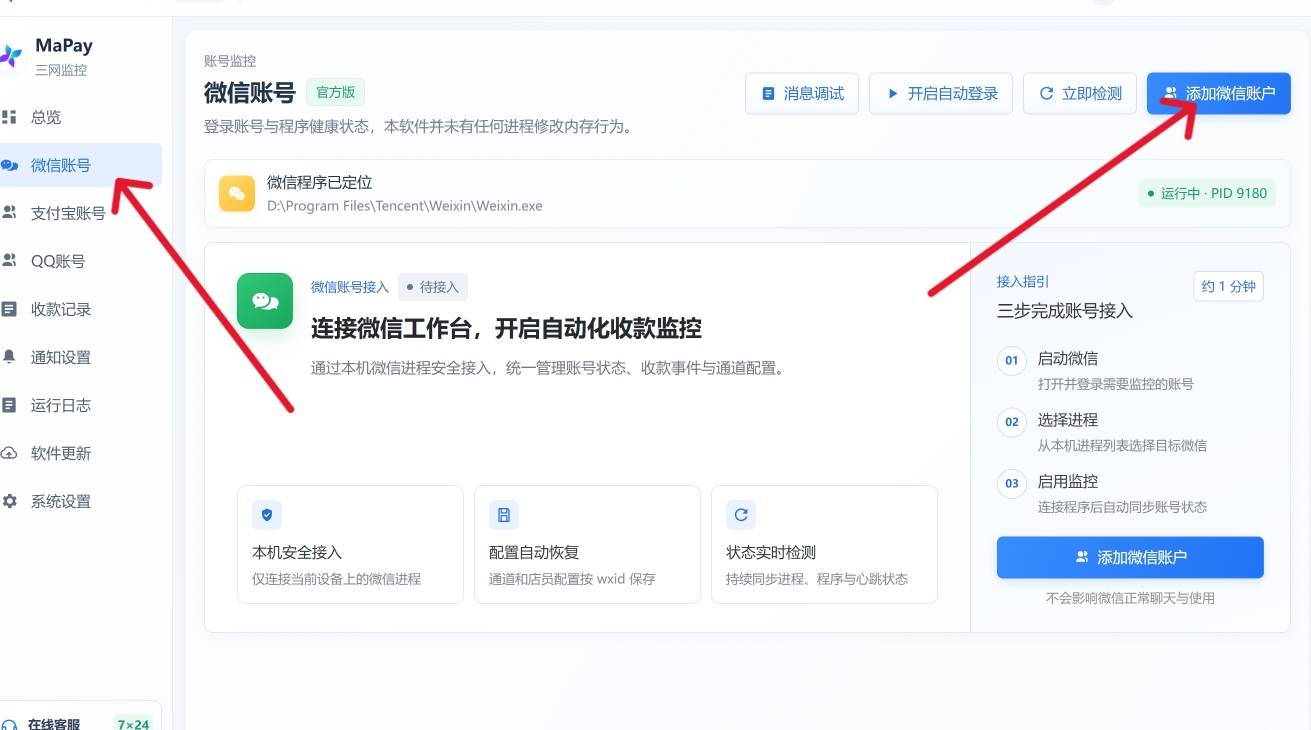Open the 微信账号 sidebar menu item
The height and width of the screenshot is (730, 1311).
[80, 165]
